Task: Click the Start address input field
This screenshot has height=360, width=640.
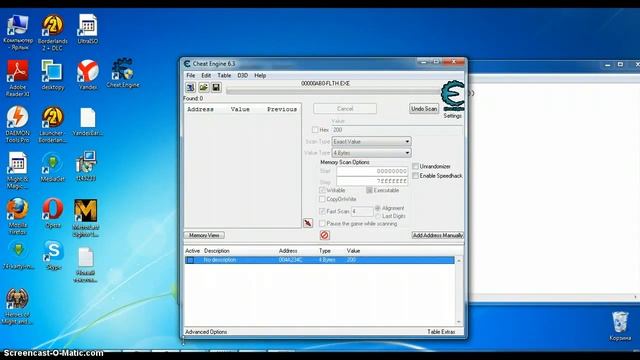Action: point(372,171)
